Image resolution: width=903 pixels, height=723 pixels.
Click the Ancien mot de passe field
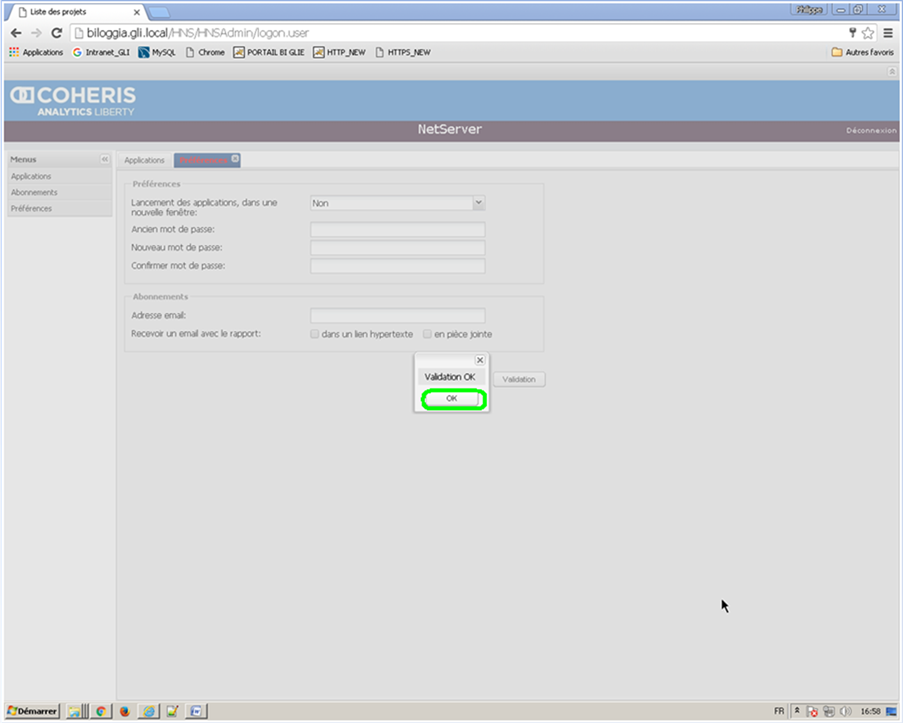(x=397, y=230)
